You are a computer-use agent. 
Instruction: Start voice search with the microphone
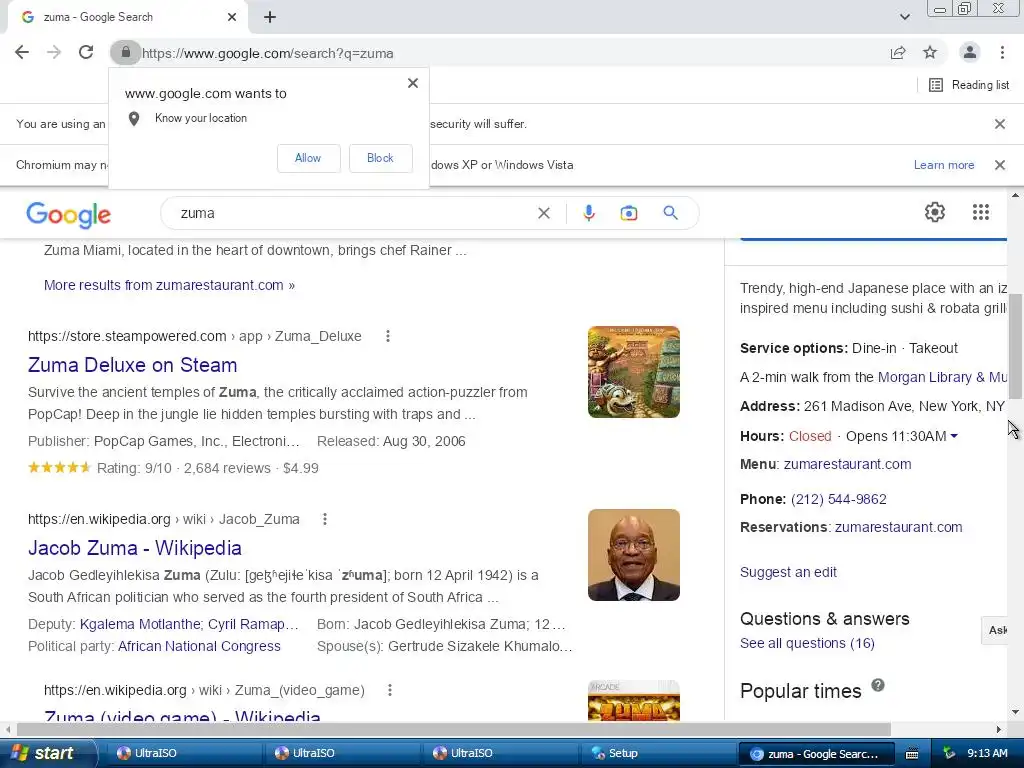pos(588,213)
